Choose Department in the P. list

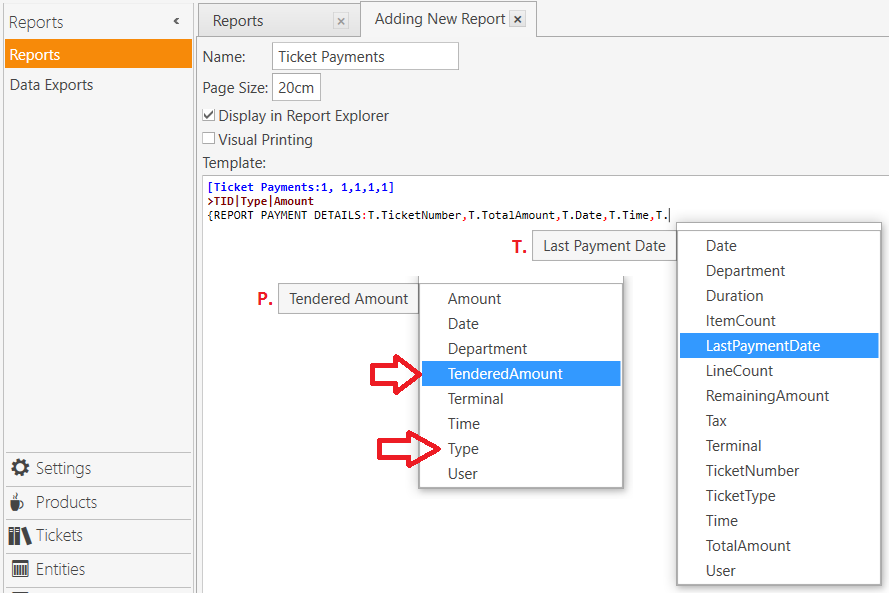coord(521,348)
